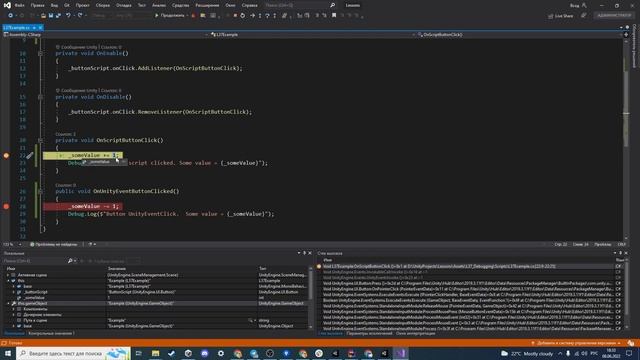Screen dimensions: 640x360
Task: Toggle the breakpoint on line 28
Action: 6,207
